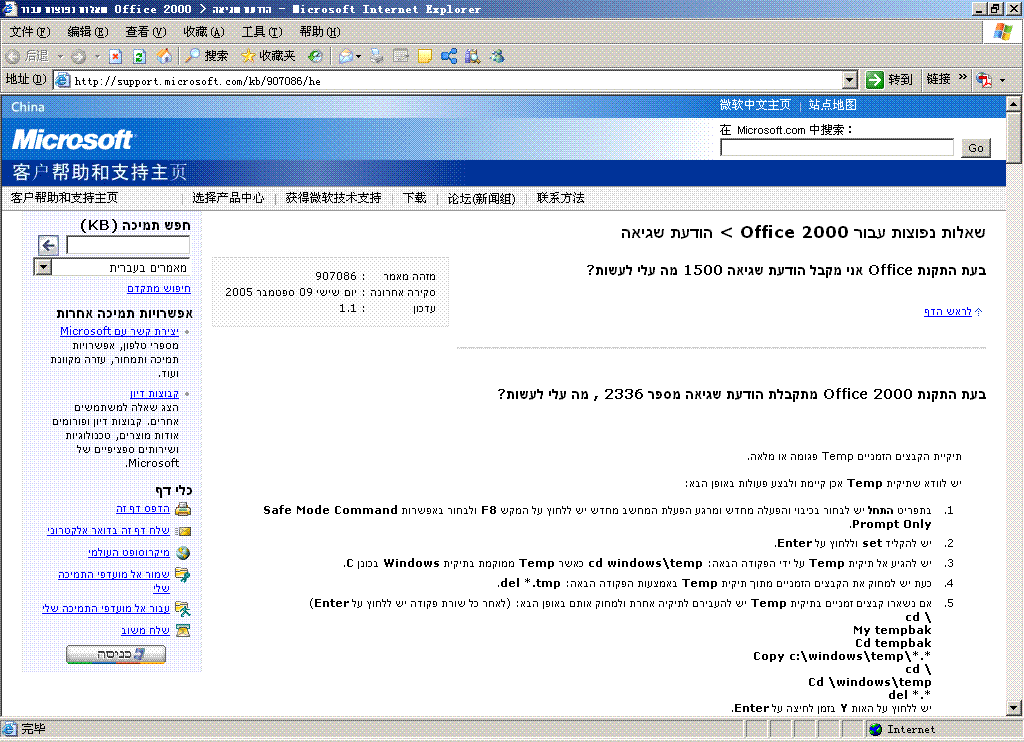Viewport: 1024px width, 742px height.
Task: Open the Search (搜索) toolbar button
Action: 206,56
